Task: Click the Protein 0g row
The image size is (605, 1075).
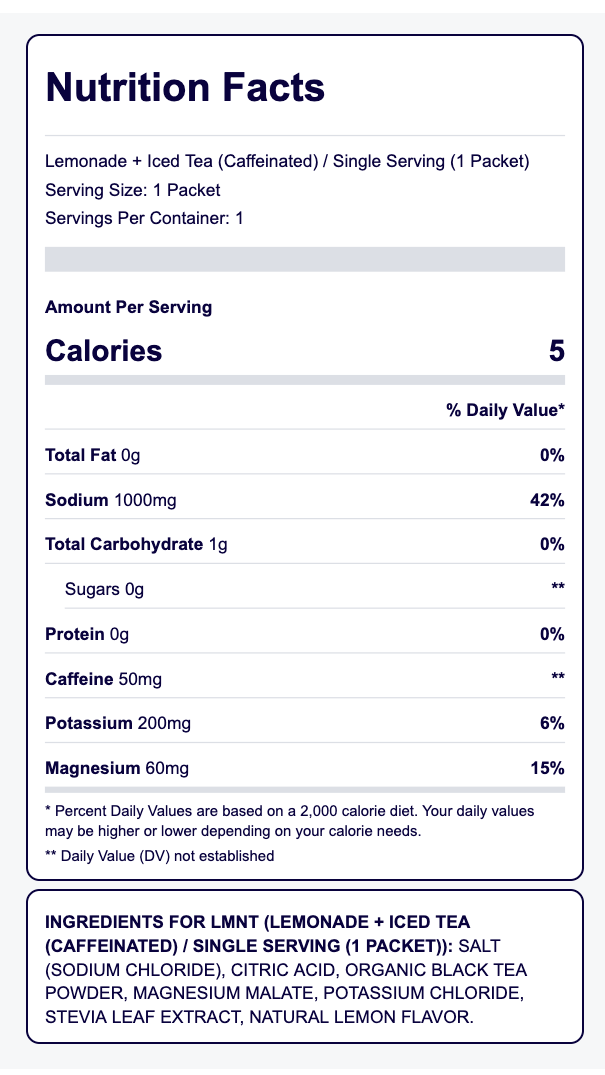Action: click(305, 634)
